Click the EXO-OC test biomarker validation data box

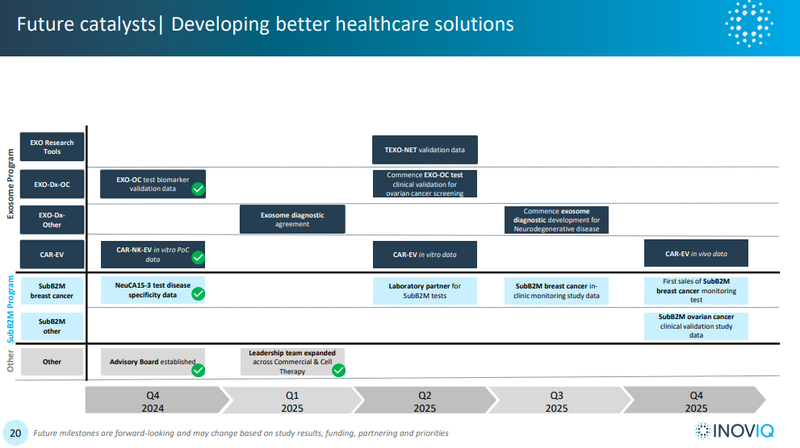pos(153,184)
